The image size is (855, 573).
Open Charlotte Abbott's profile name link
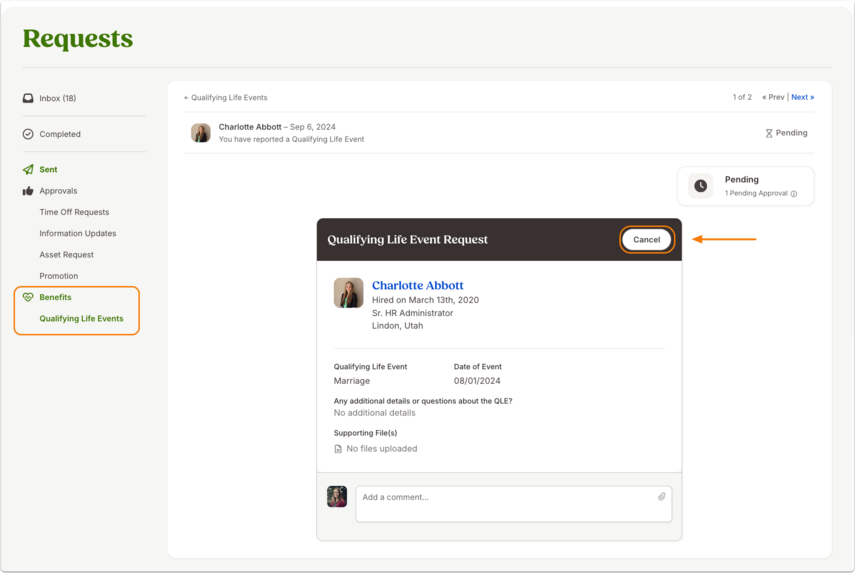(x=418, y=285)
